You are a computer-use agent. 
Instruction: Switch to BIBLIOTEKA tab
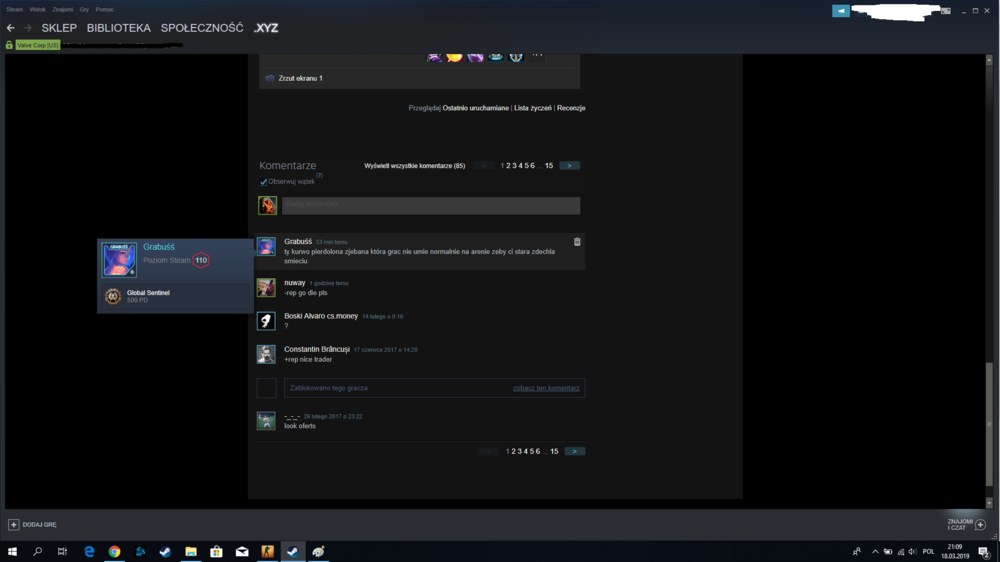click(119, 28)
